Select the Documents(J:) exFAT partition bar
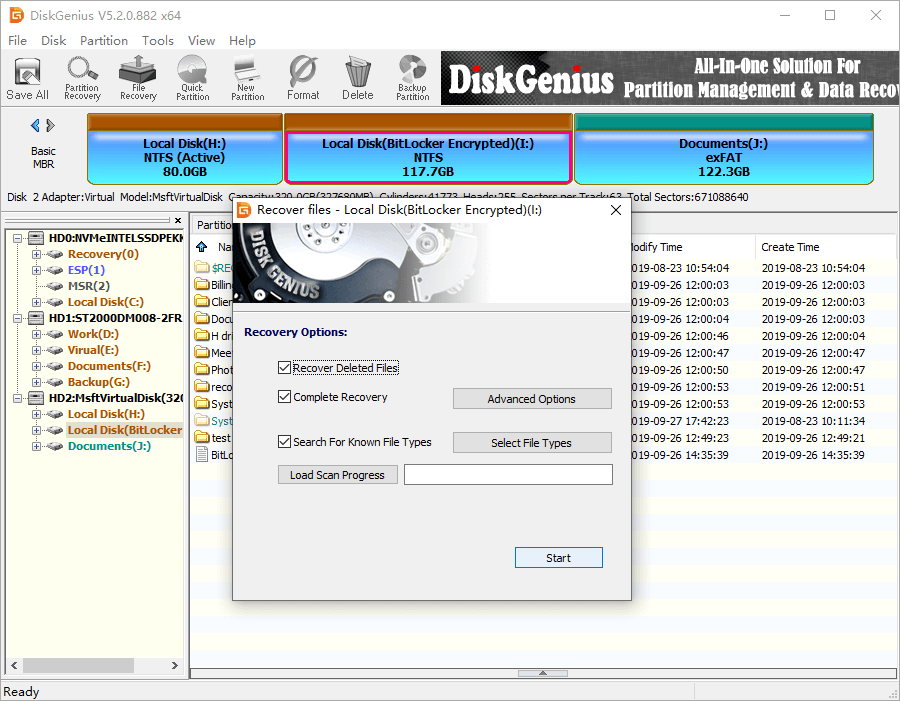Image resolution: width=900 pixels, height=701 pixels. (723, 156)
